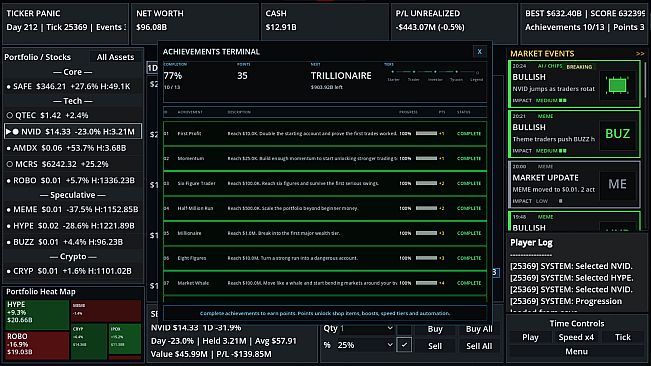Click the bullet marker beside CRYP stock
The height and width of the screenshot is (366, 651).
(9, 271)
